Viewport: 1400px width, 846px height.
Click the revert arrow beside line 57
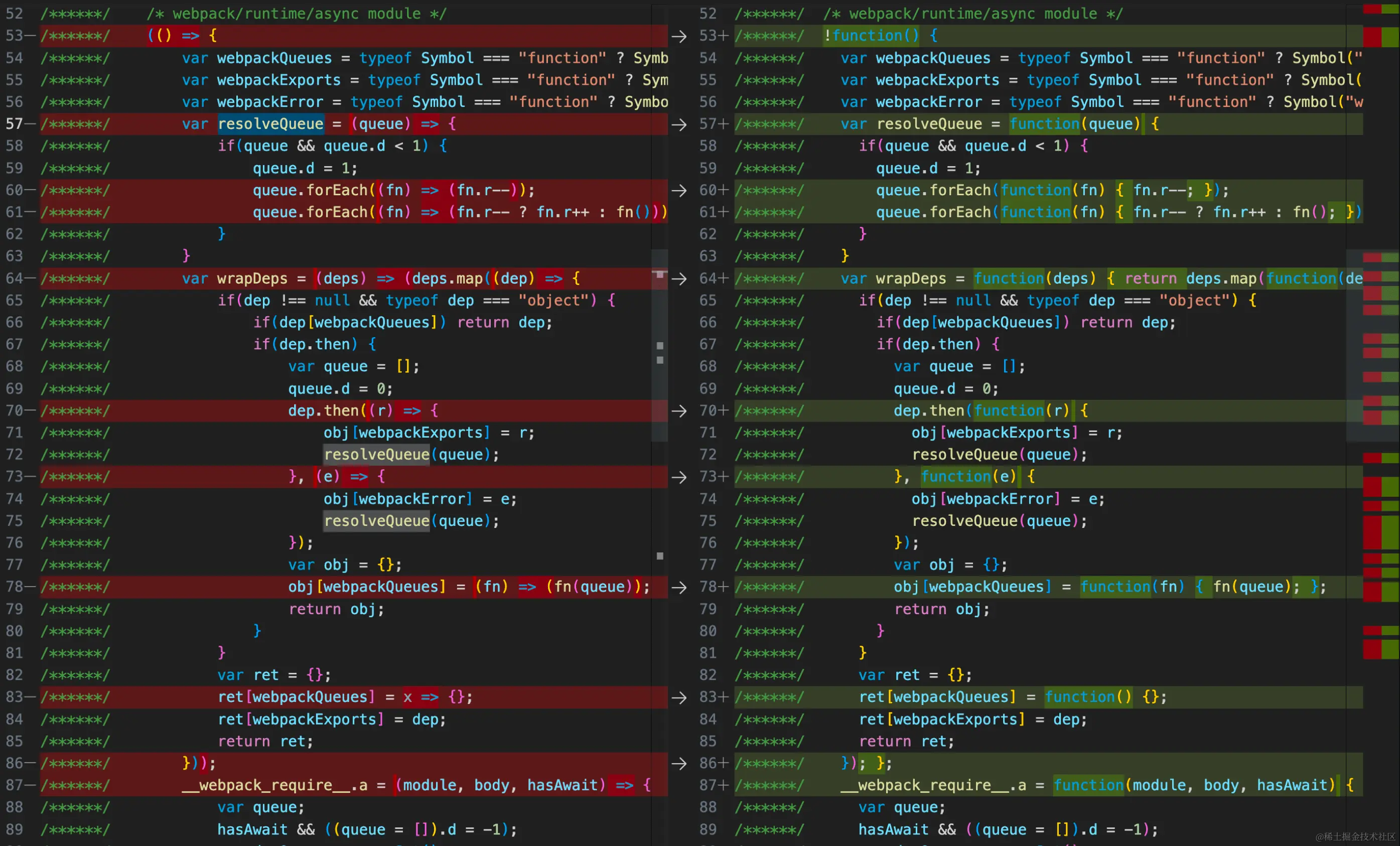pos(679,124)
